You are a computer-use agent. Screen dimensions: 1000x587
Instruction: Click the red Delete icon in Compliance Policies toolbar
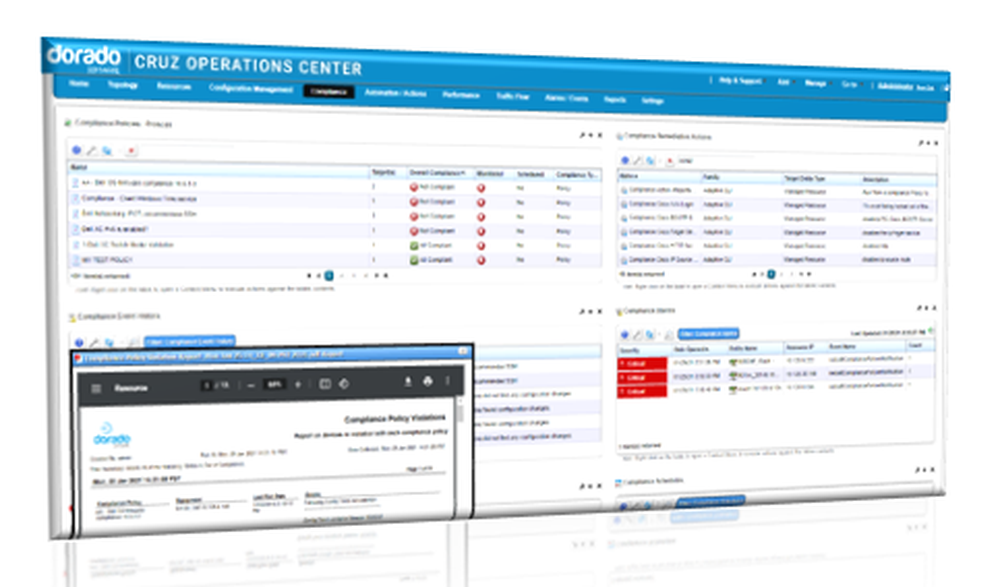[x=131, y=151]
